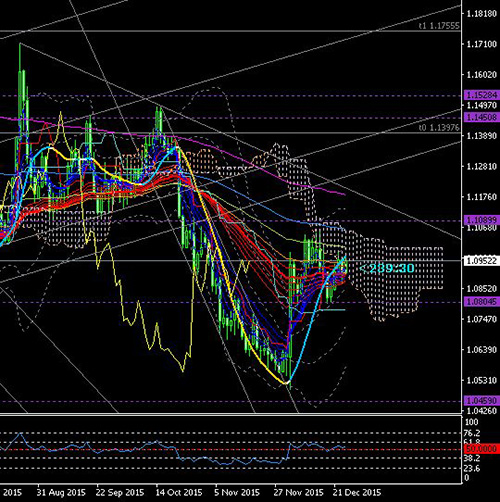
Task: Click the 1.06390 price scale value
Action: 482,350
